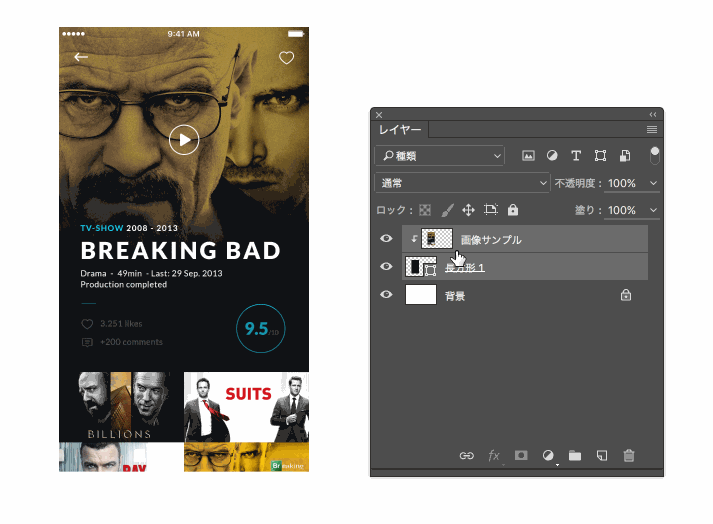The height and width of the screenshot is (524, 713).
Task: Tap the heart favorite icon in mockup header
Action: click(x=286, y=58)
